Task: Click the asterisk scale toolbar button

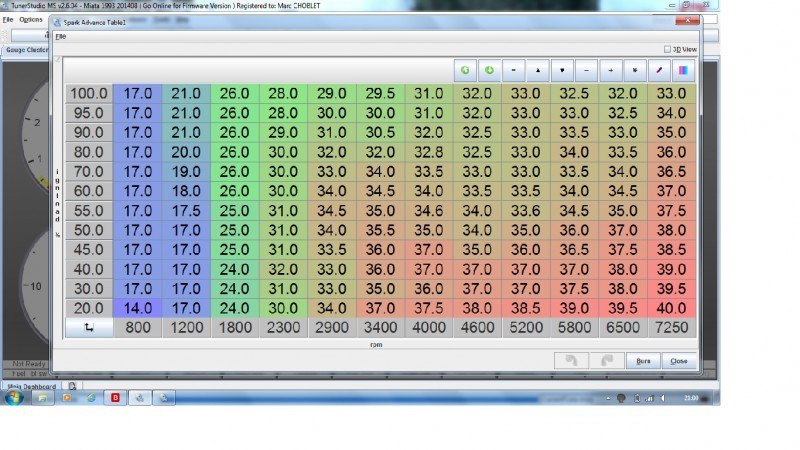Action: pyautogui.click(x=635, y=70)
